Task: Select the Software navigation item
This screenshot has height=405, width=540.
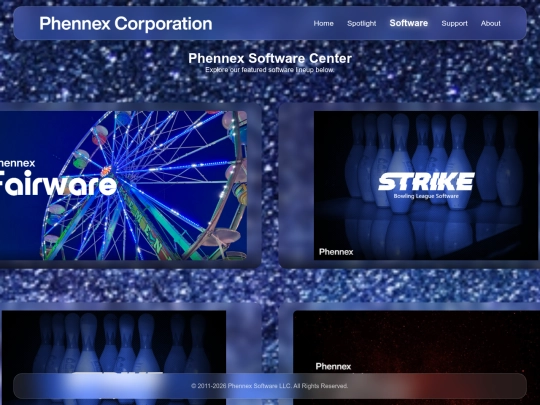Action: [x=409, y=23]
